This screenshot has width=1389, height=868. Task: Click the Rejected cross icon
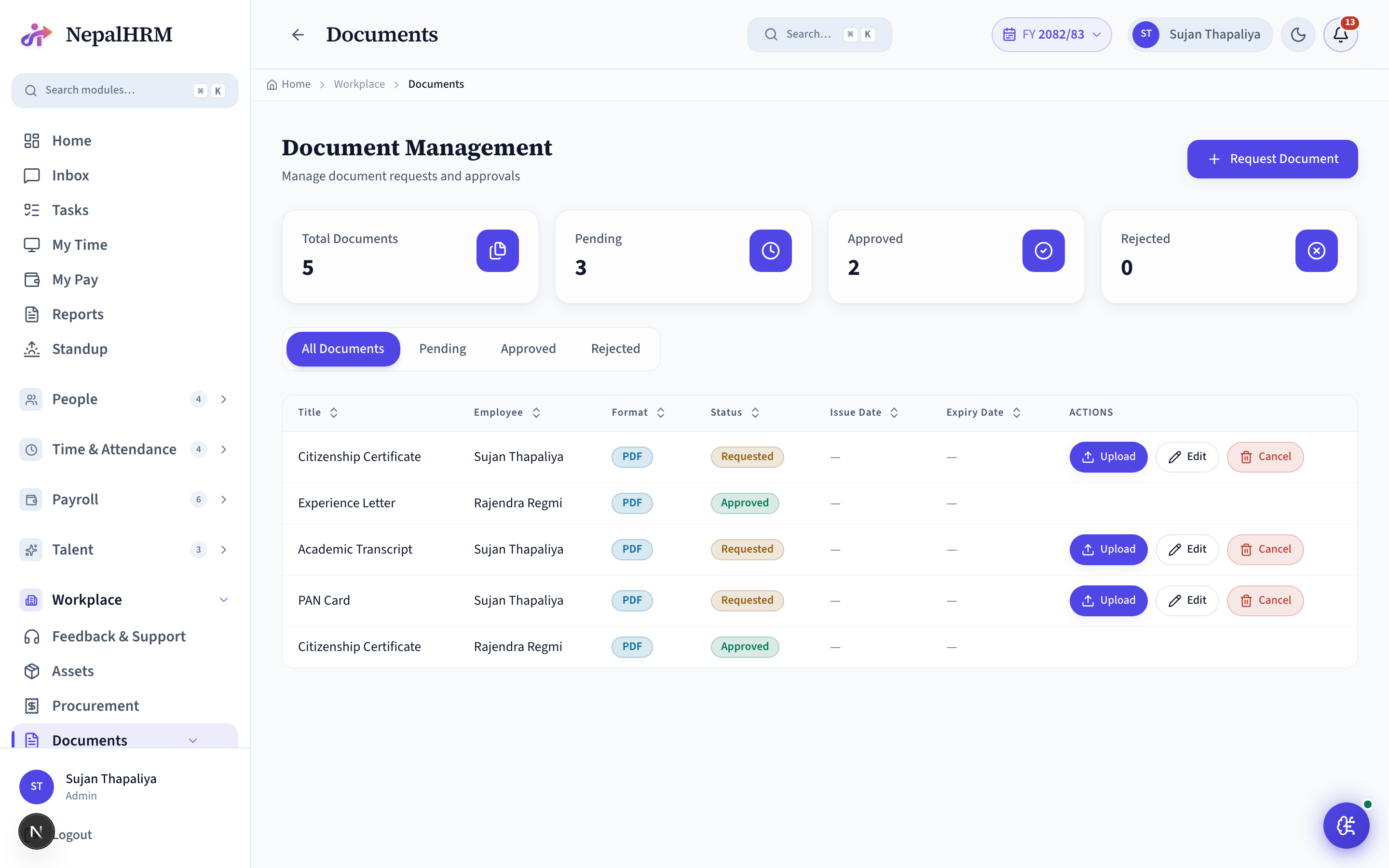[x=1316, y=251]
